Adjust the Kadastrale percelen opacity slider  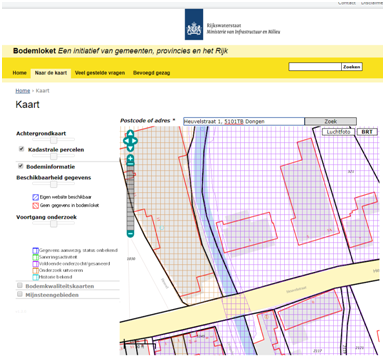click(53, 156)
